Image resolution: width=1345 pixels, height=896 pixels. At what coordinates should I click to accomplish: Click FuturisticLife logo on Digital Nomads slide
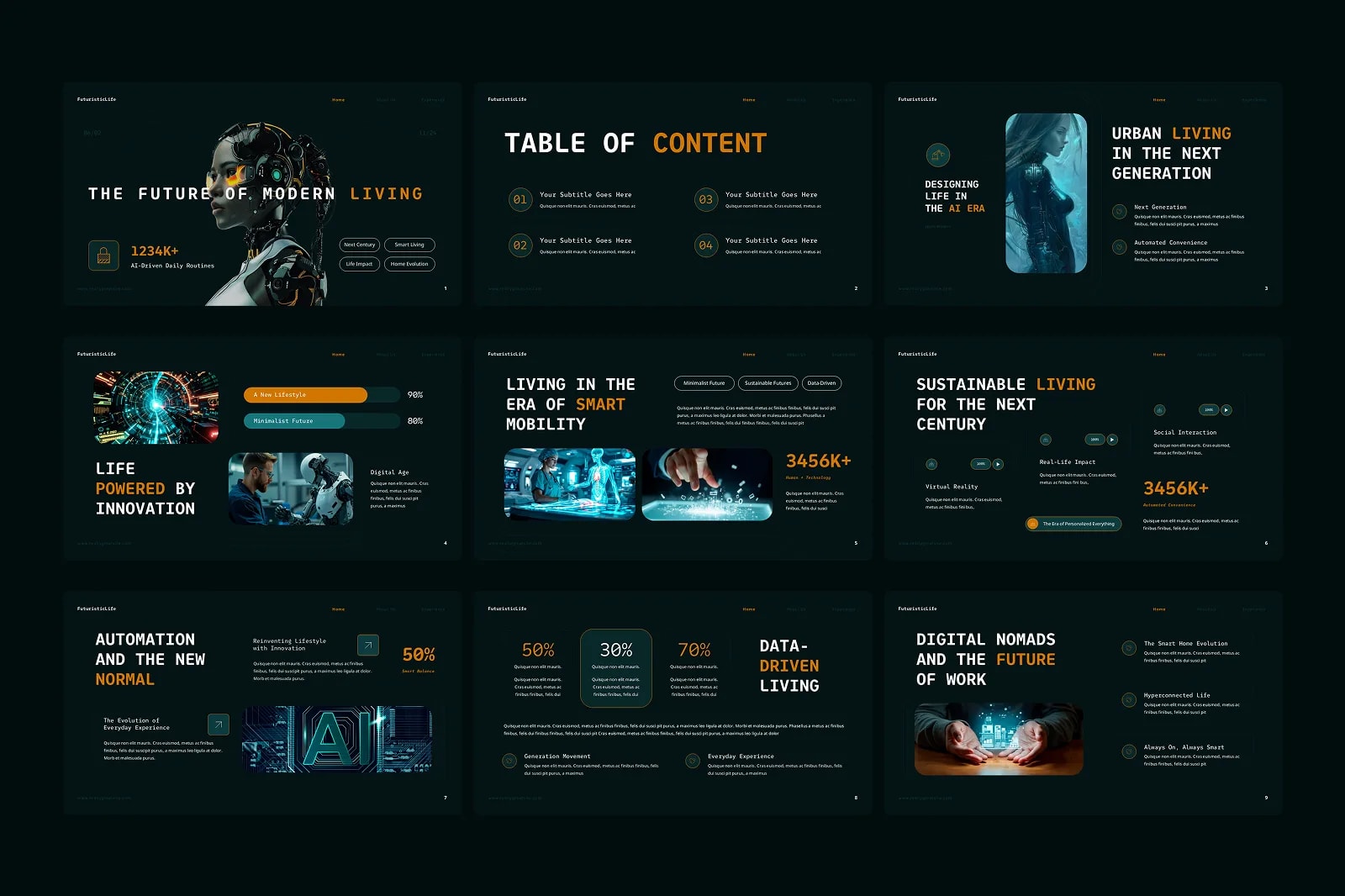pos(917,609)
